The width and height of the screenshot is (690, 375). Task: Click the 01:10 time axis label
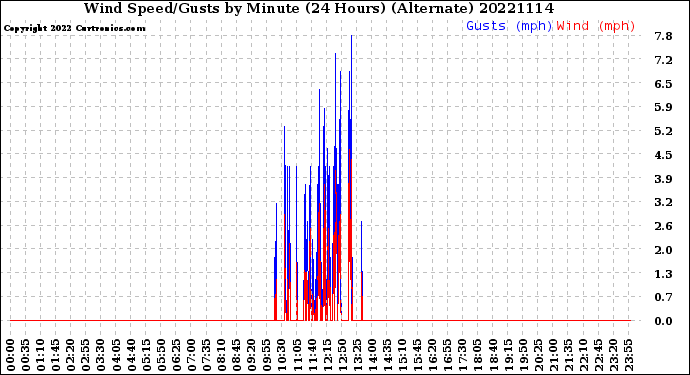point(41,355)
